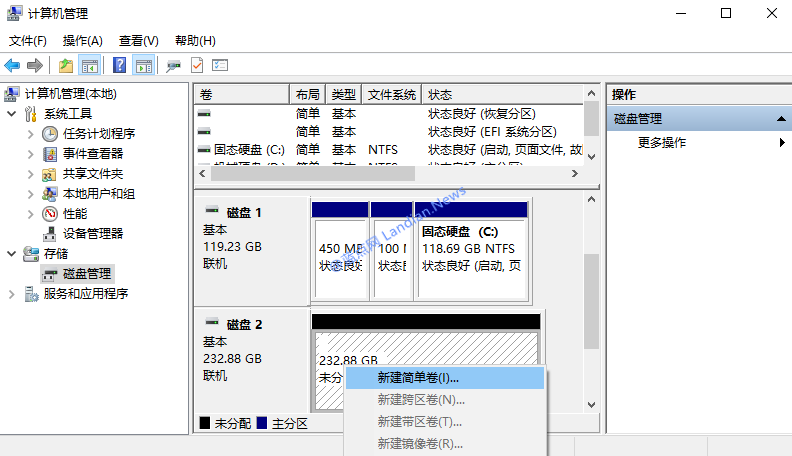
Task: Open 任务计划程序 in the tree
Action: pos(98,133)
